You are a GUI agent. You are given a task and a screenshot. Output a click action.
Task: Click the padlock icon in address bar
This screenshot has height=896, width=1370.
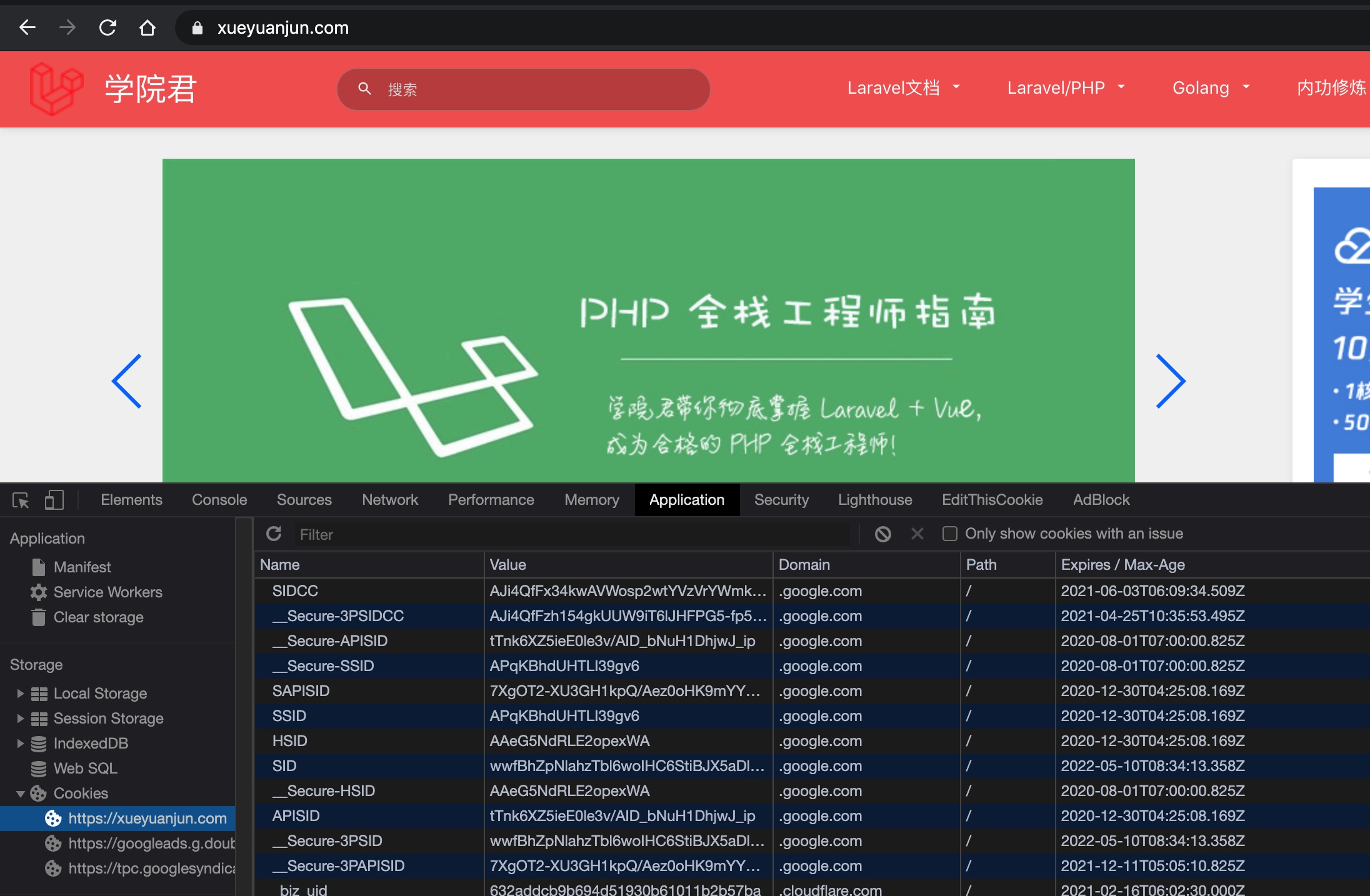coord(197,28)
